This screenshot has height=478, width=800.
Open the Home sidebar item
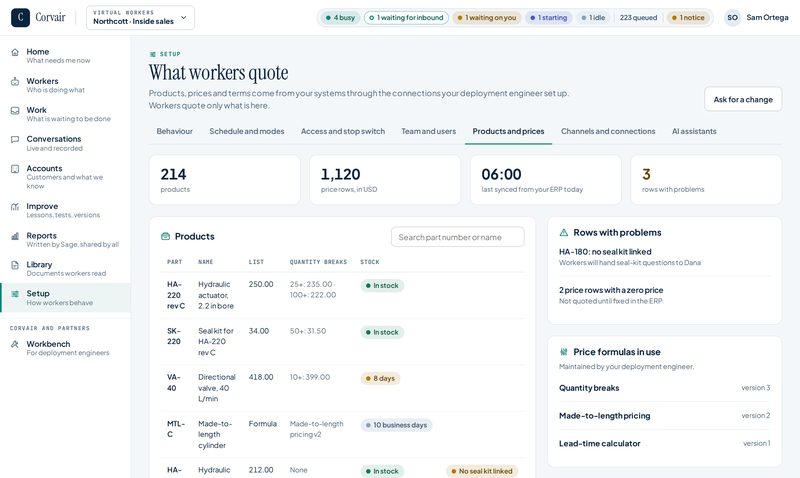[65, 56]
